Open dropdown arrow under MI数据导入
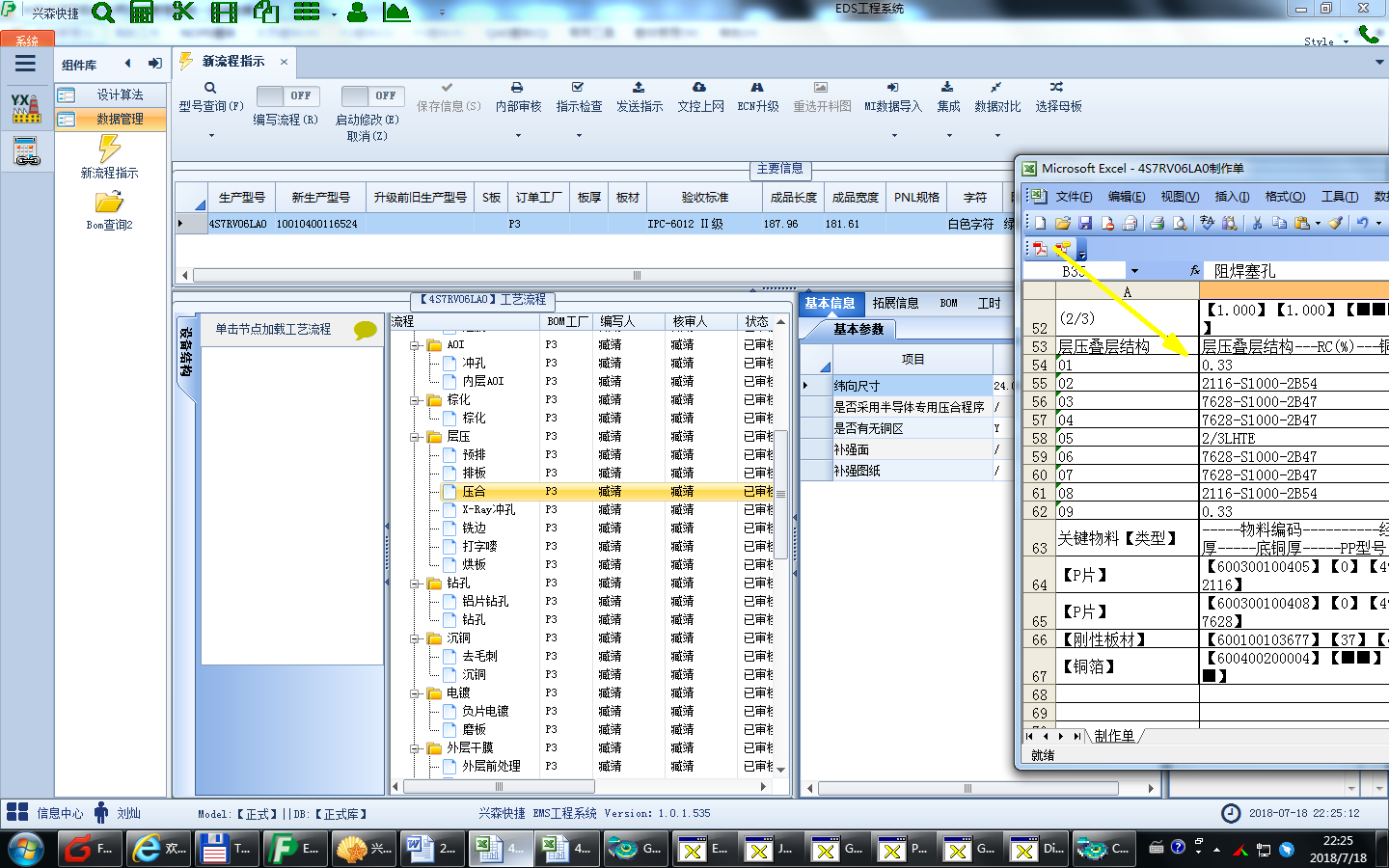The image size is (1389, 868). click(893, 136)
